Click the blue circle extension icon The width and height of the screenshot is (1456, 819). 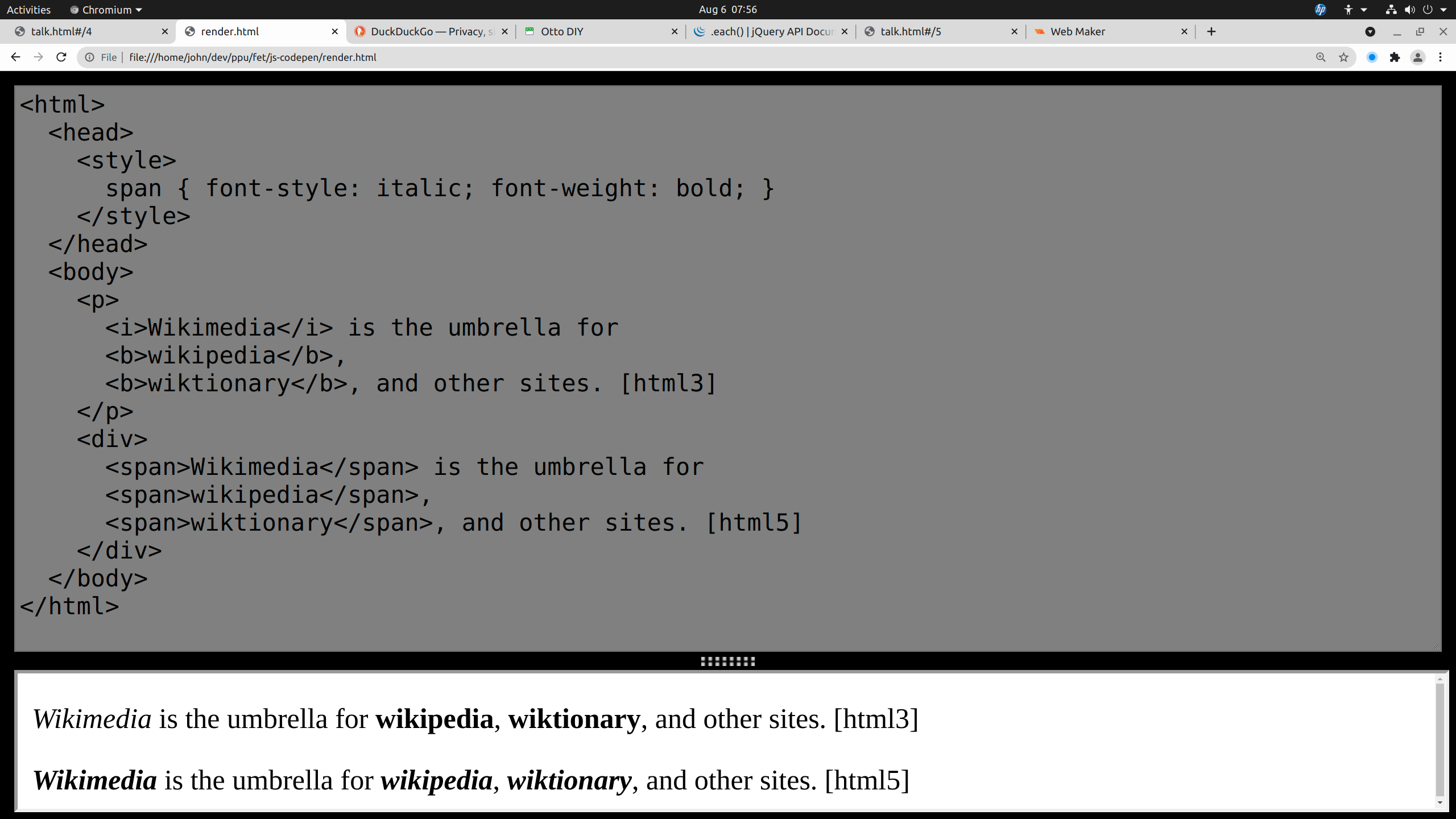[x=1372, y=57]
